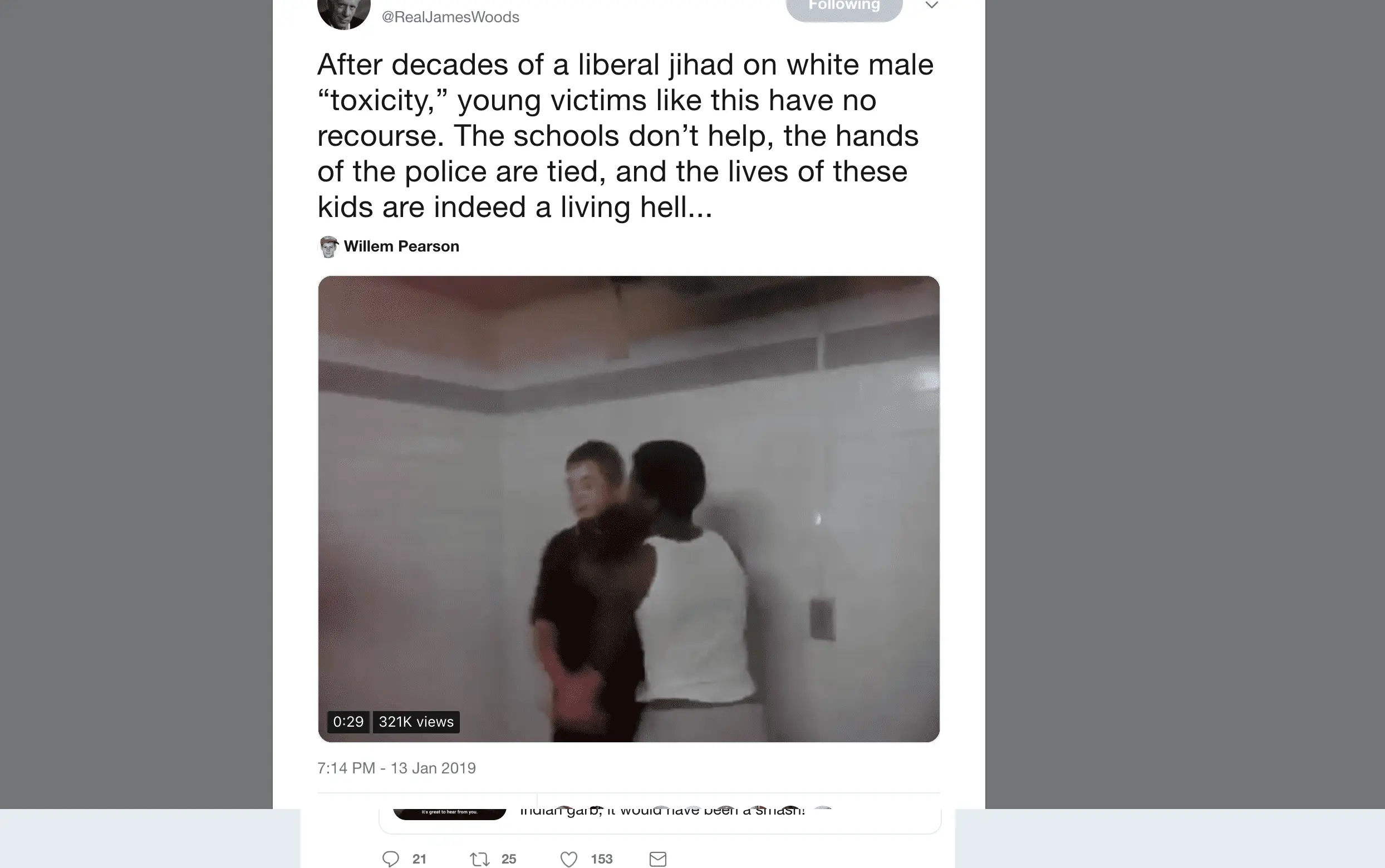The width and height of the screenshot is (1385, 868).
Task: Click the 0:29 video duration badge
Action: point(348,722)
